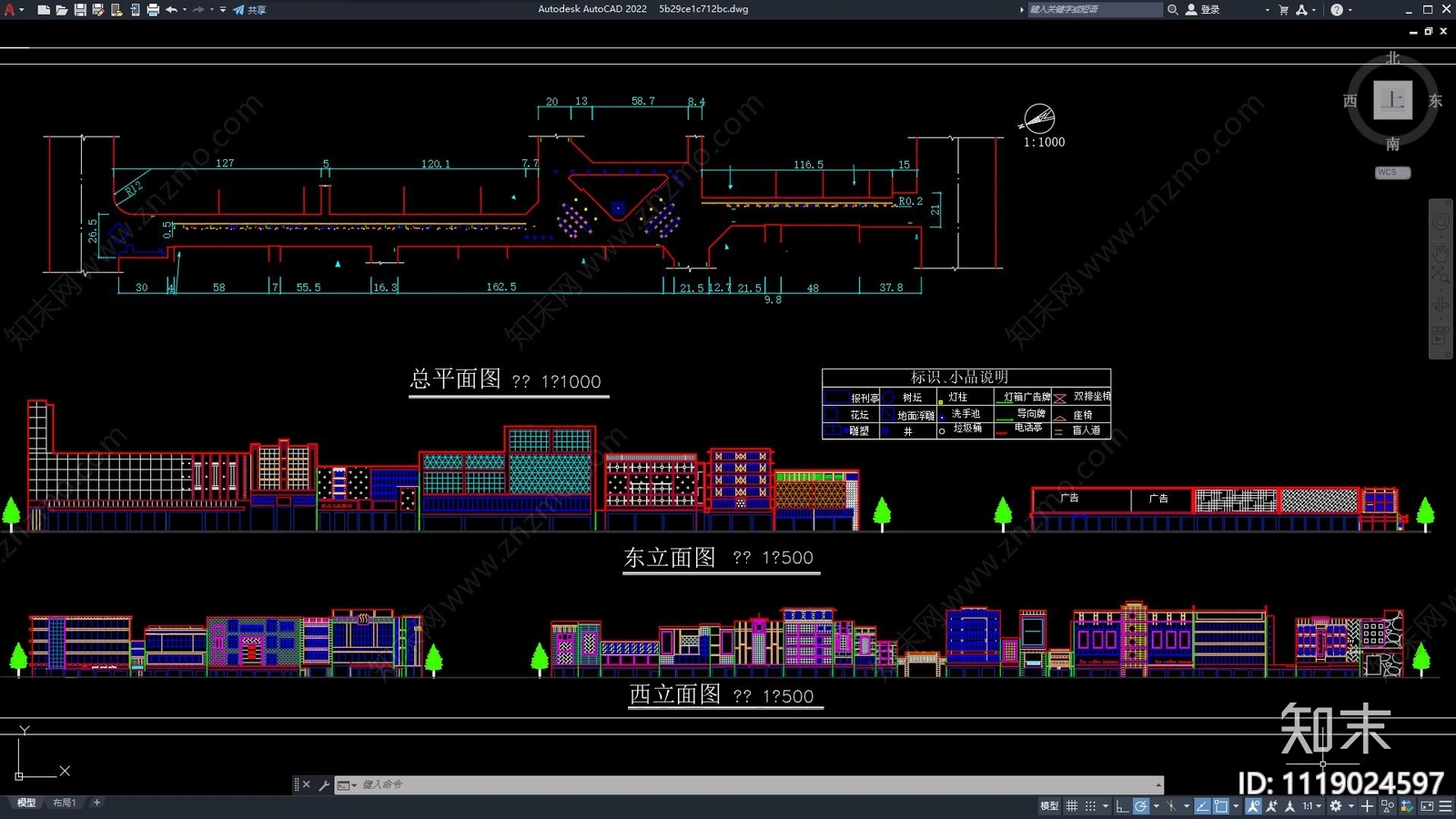Expand the Help dropdown arrow

(x=1350, y=10)
